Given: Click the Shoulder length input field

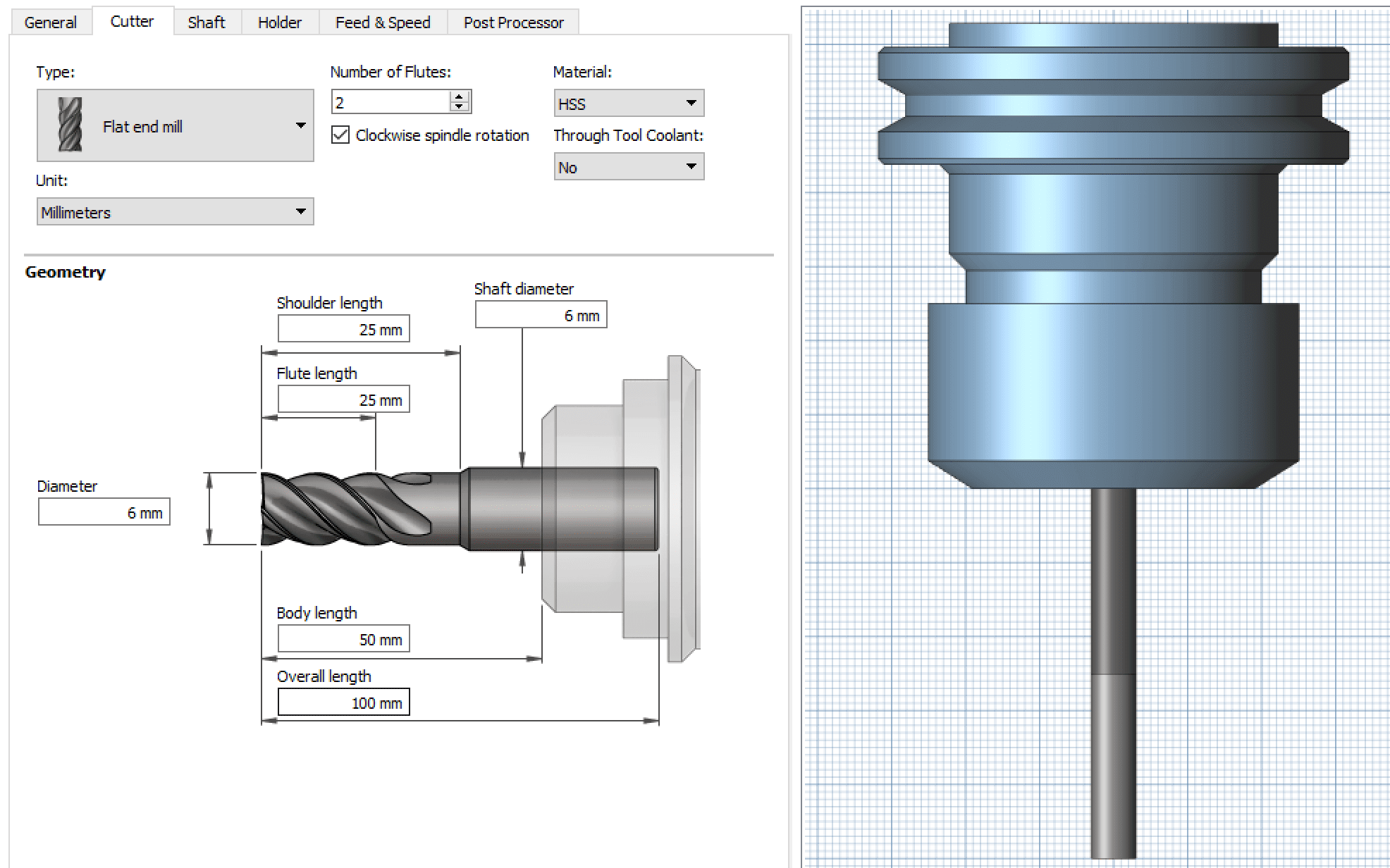Looking at the screenshot, I should pyautogui.click(x=343, y=329).
